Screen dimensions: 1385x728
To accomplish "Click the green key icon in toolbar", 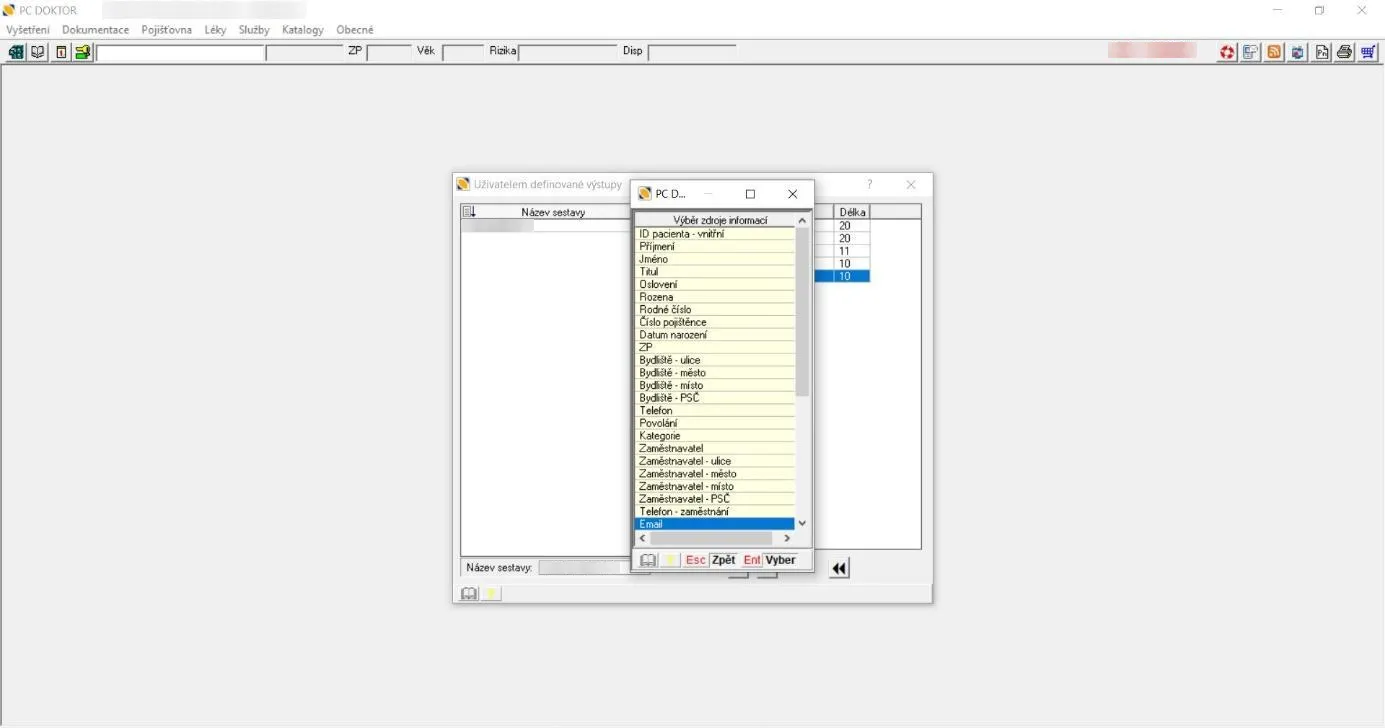I will 83,52.
